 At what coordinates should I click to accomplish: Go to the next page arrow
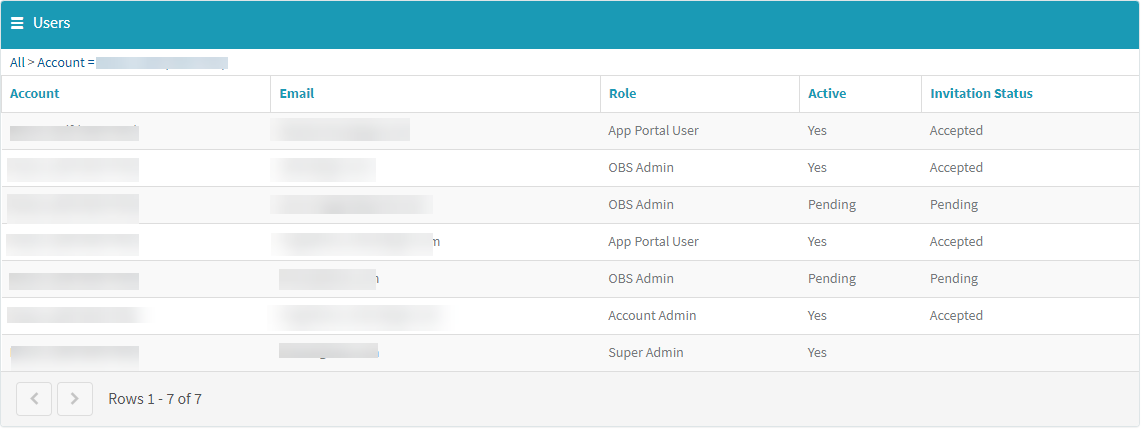(x=75, y=399)
